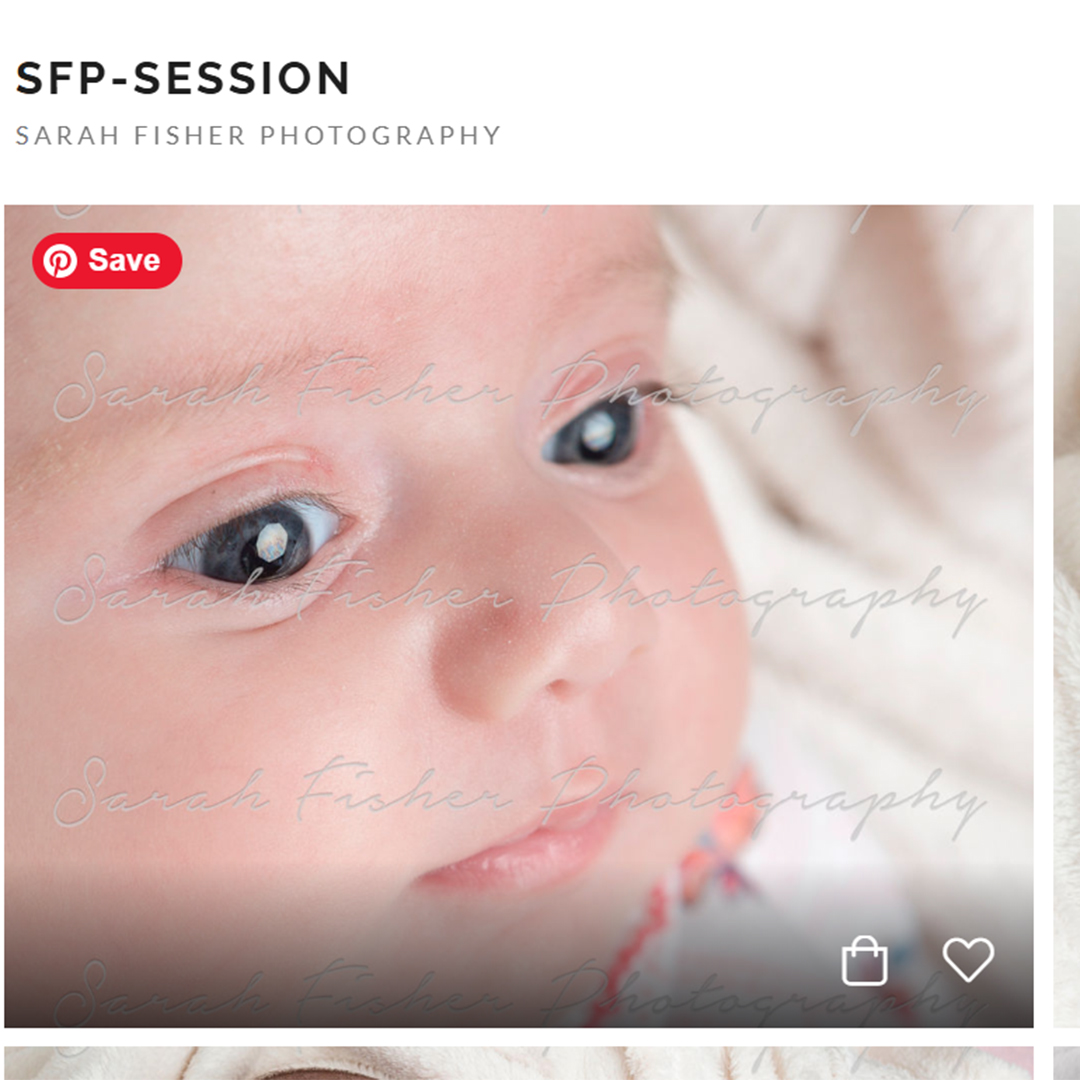Click the SFP-SESSION gallery title
This screenshot has width=1080, height=1080.
tap(183, 79)
